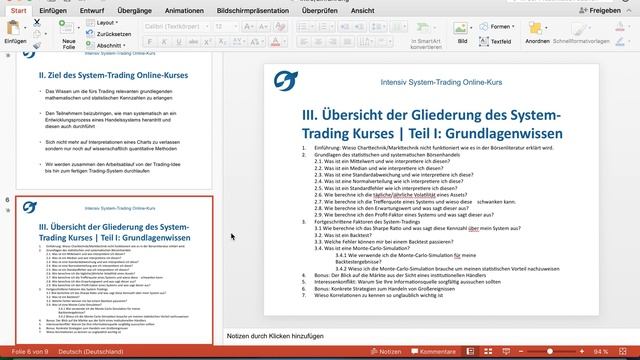
Task: Click the copy icon in the ribbon
Action: 37,34
